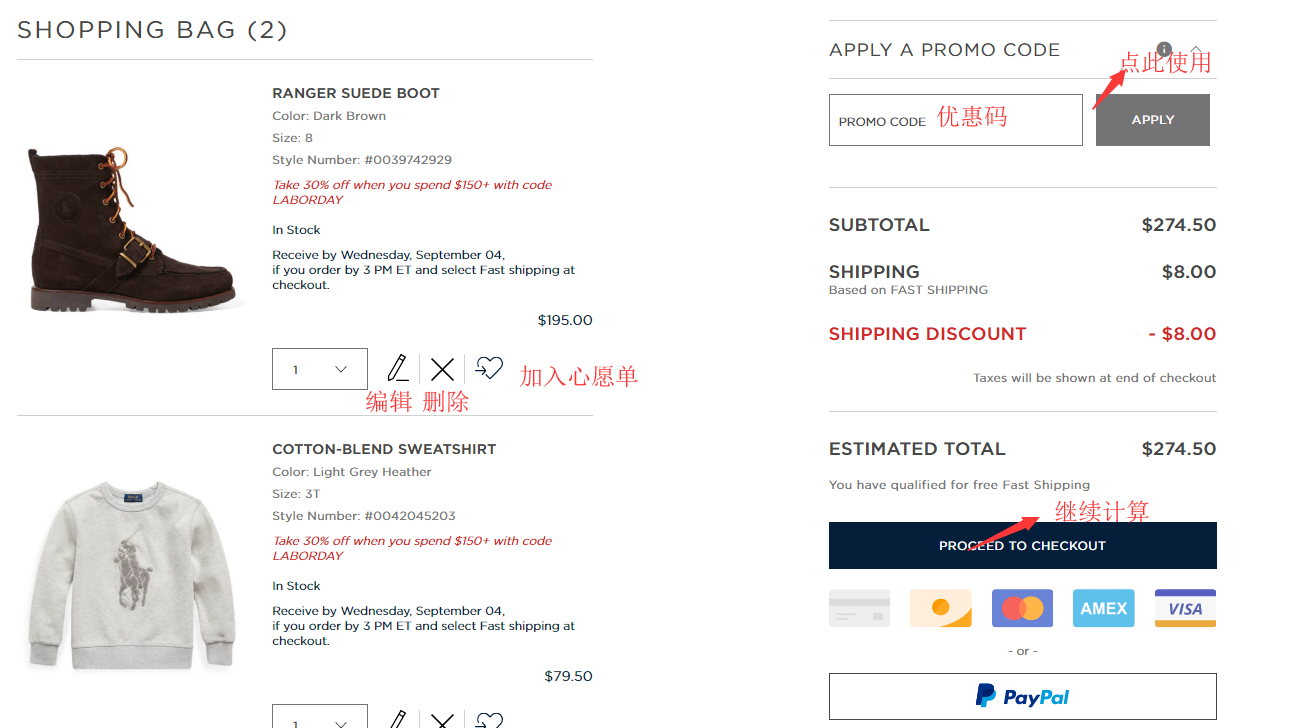Viewport: 1303px width, 728px height.
Task: Click the Promo Code input field
Action: pyautogui.click(x=955, y=120)
